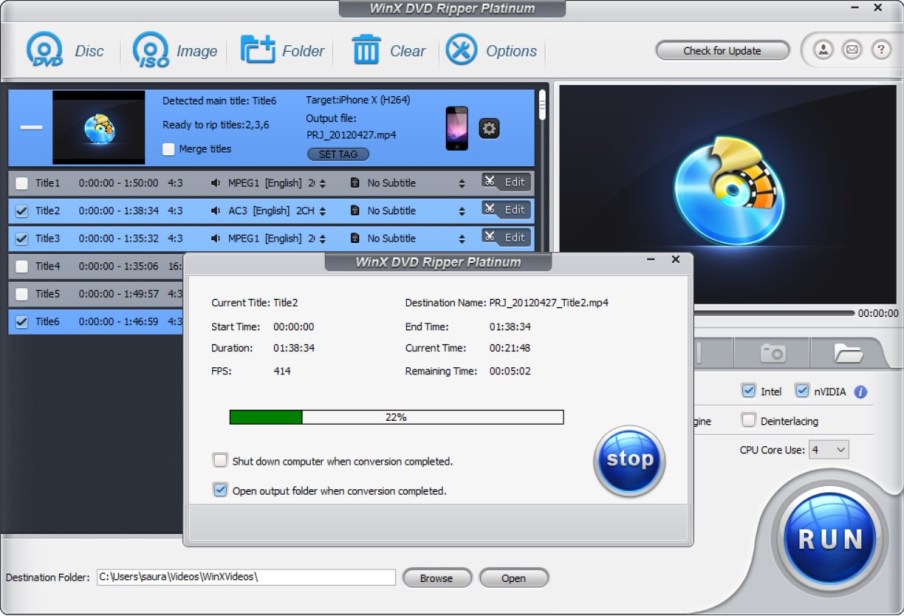The image size is (904, 616).
Task: Click the nVIDIA info icon
Action: [861, 392]
